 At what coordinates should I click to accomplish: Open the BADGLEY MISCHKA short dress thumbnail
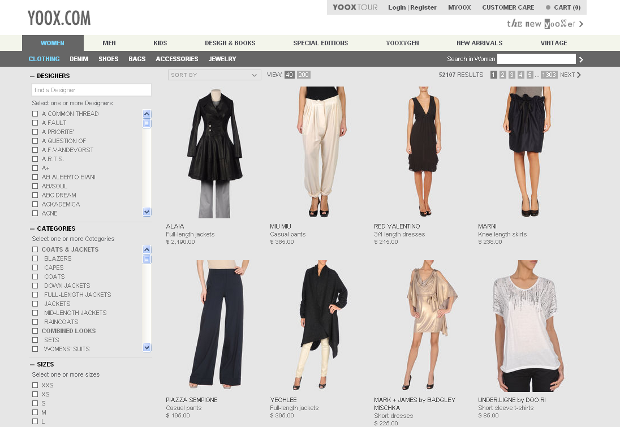(430, 325)
